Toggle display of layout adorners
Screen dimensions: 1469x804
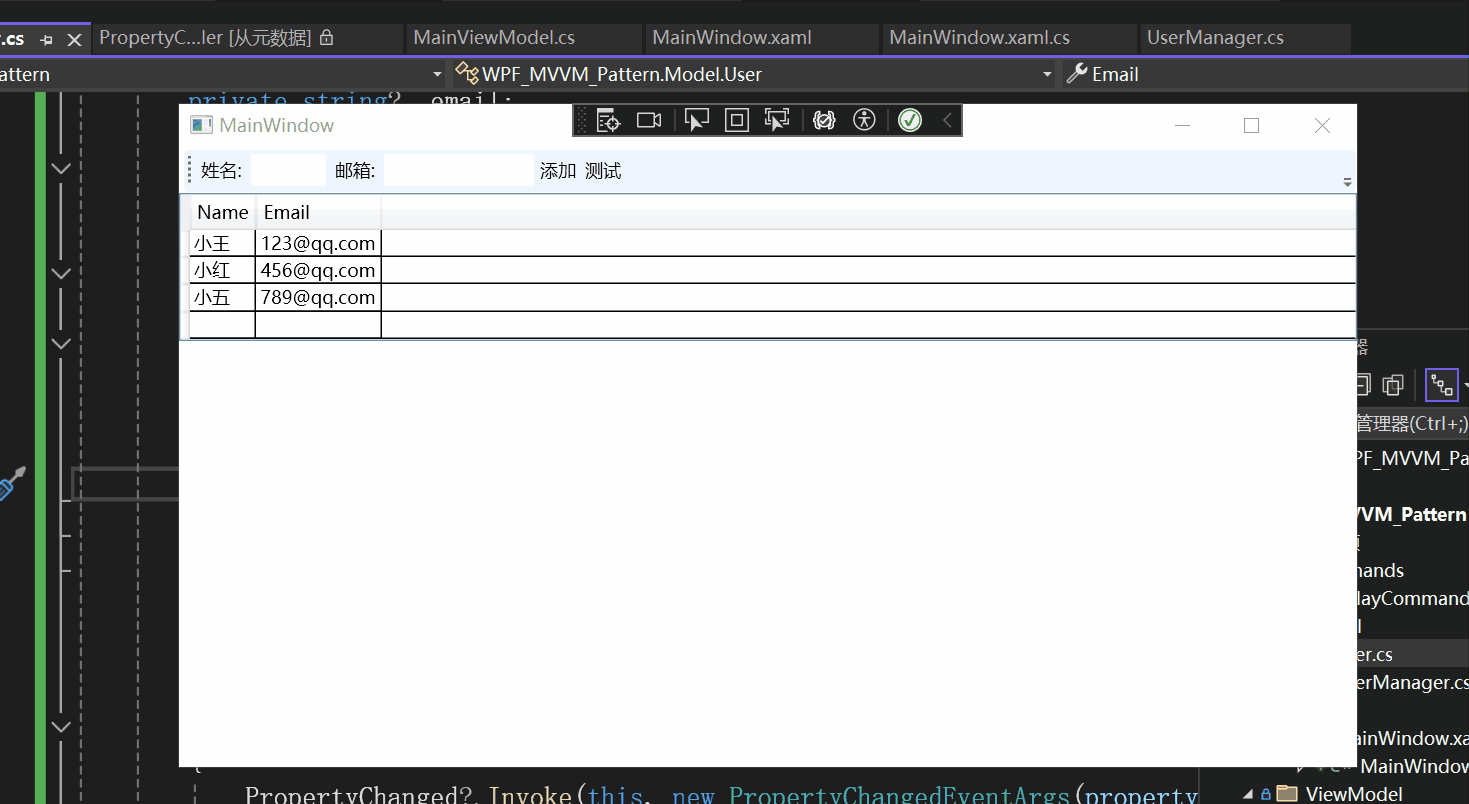pos(736,119)
